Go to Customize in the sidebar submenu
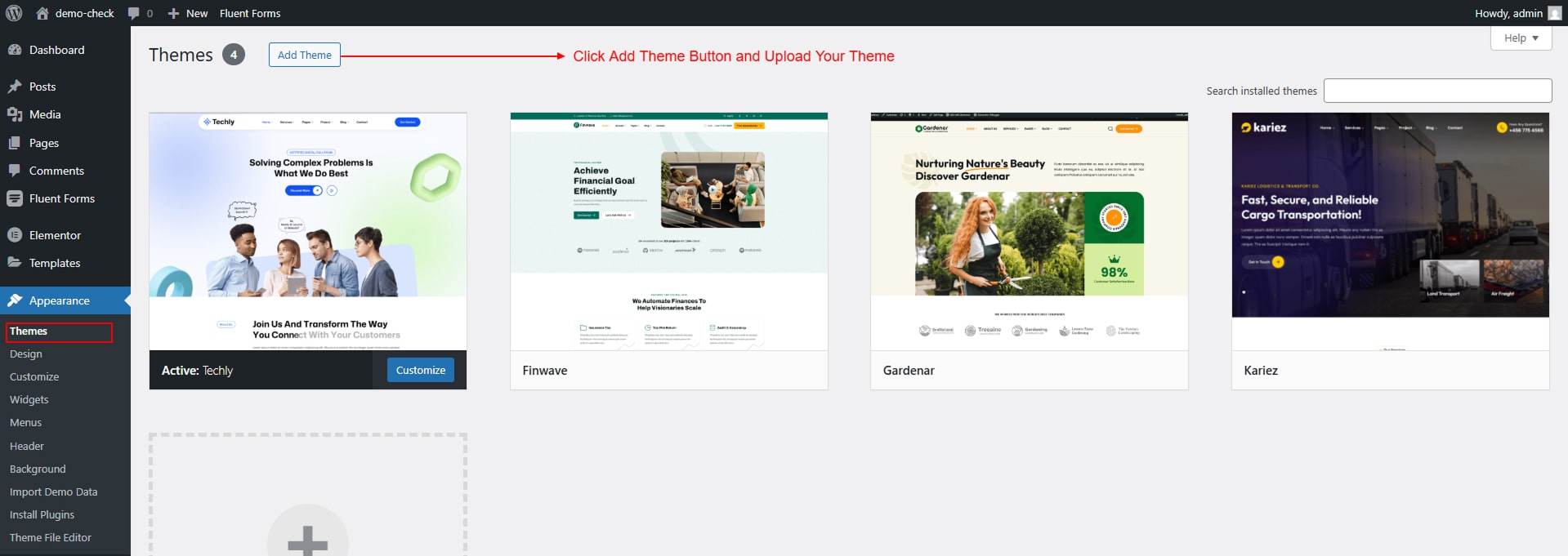1568x556 pixels. click(34, 377)
